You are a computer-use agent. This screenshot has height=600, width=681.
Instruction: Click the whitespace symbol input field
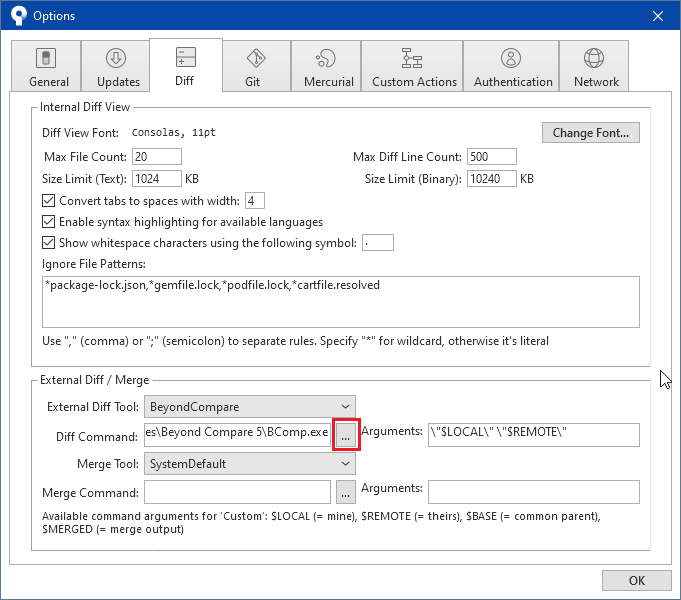378,243
